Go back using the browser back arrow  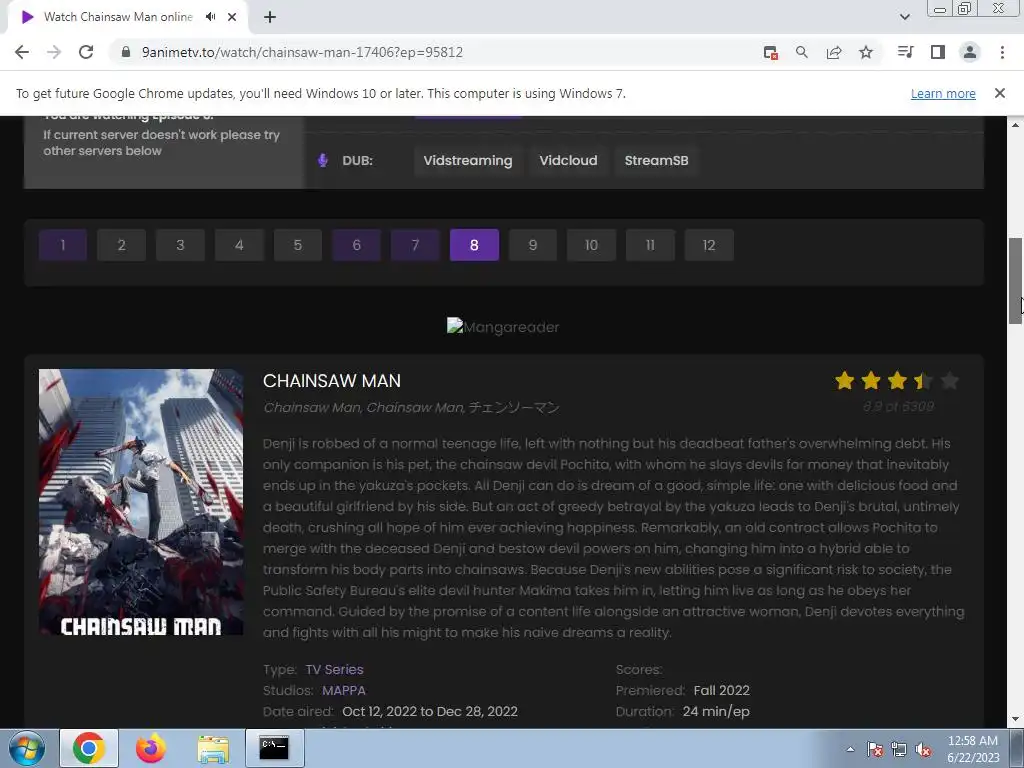[x=22, y=52]
